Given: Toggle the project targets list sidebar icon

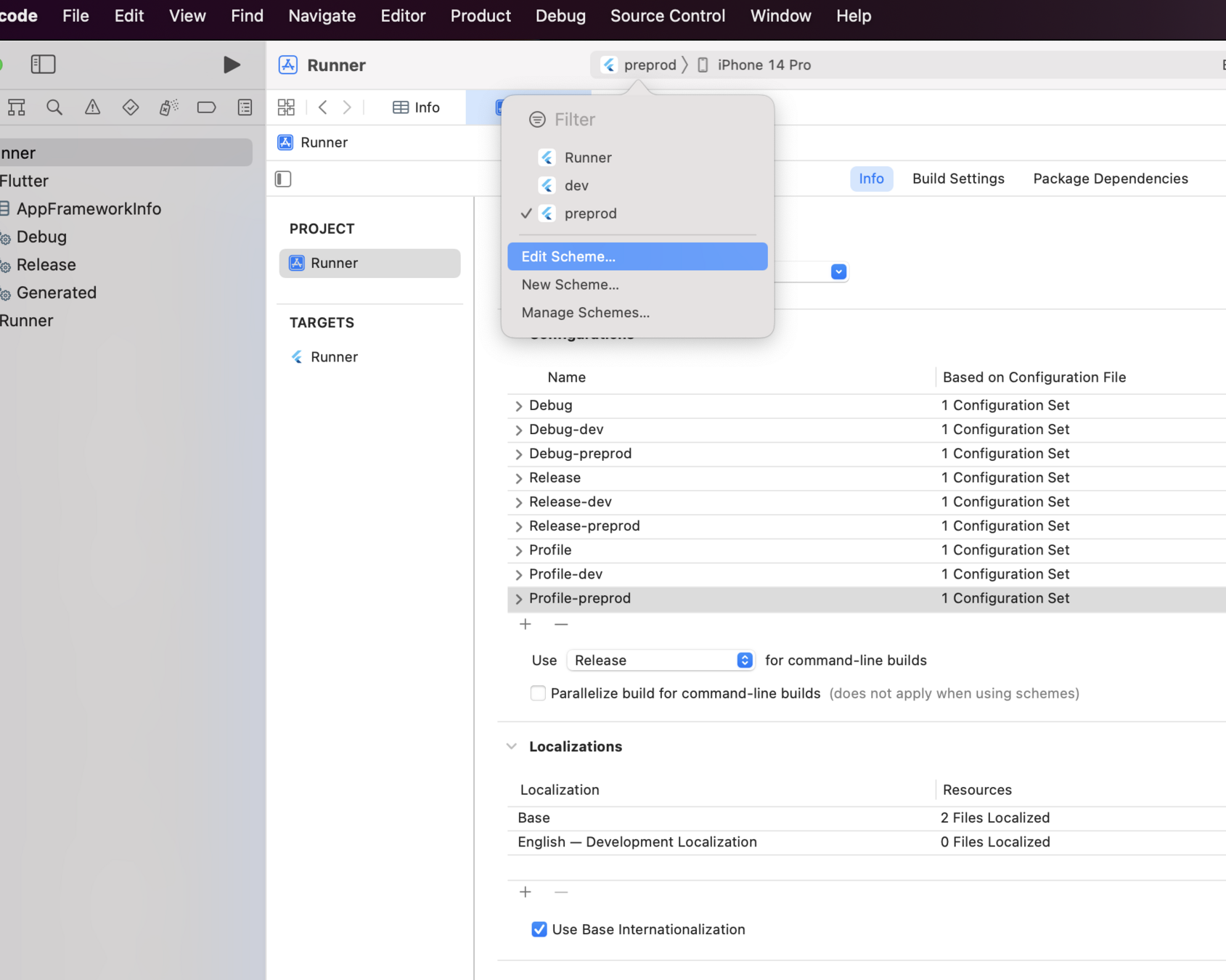Looking at the screenshot, I should click(283, 179).
